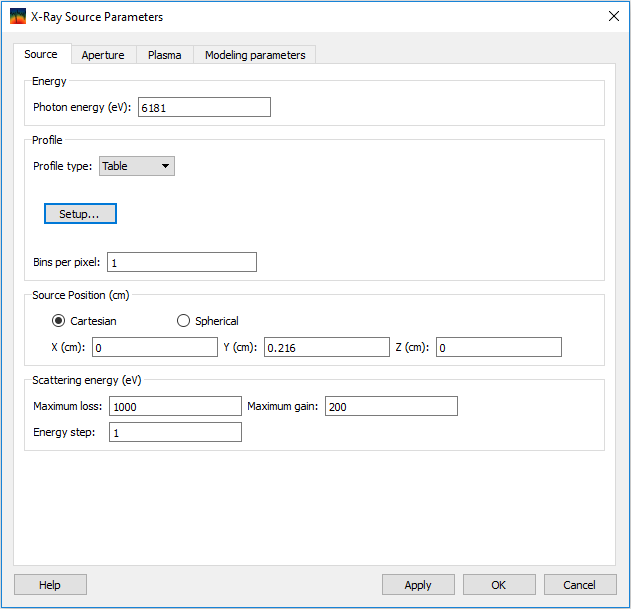Open the Plasma tab

tap(164, 55)
